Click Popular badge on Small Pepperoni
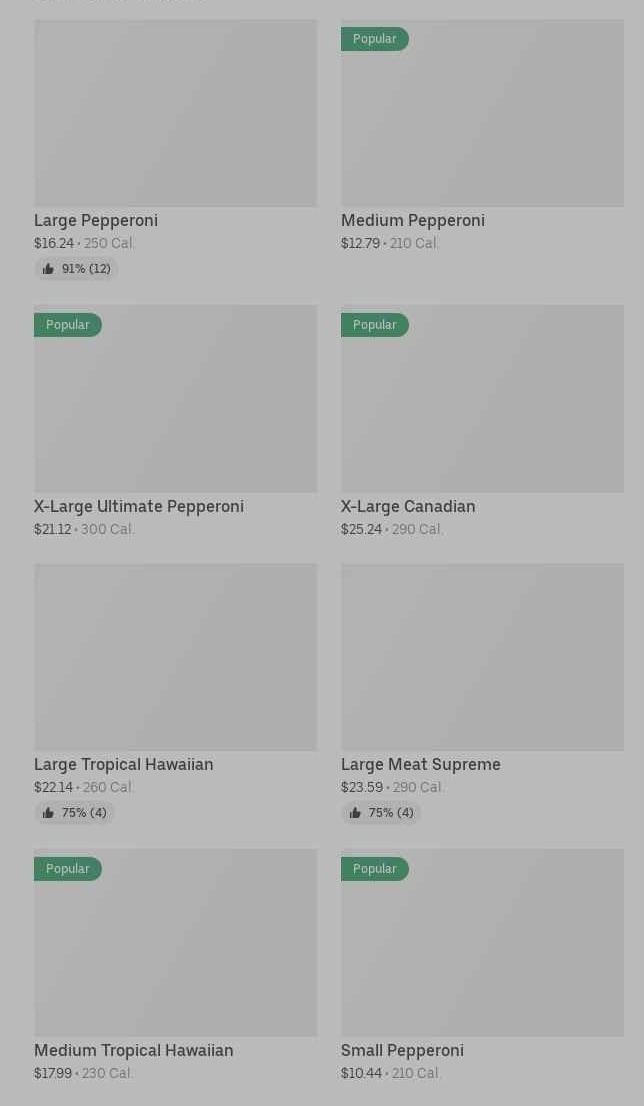Image resolution: width=644 pixels, height=1106 pixels. [x=375, y=869]
